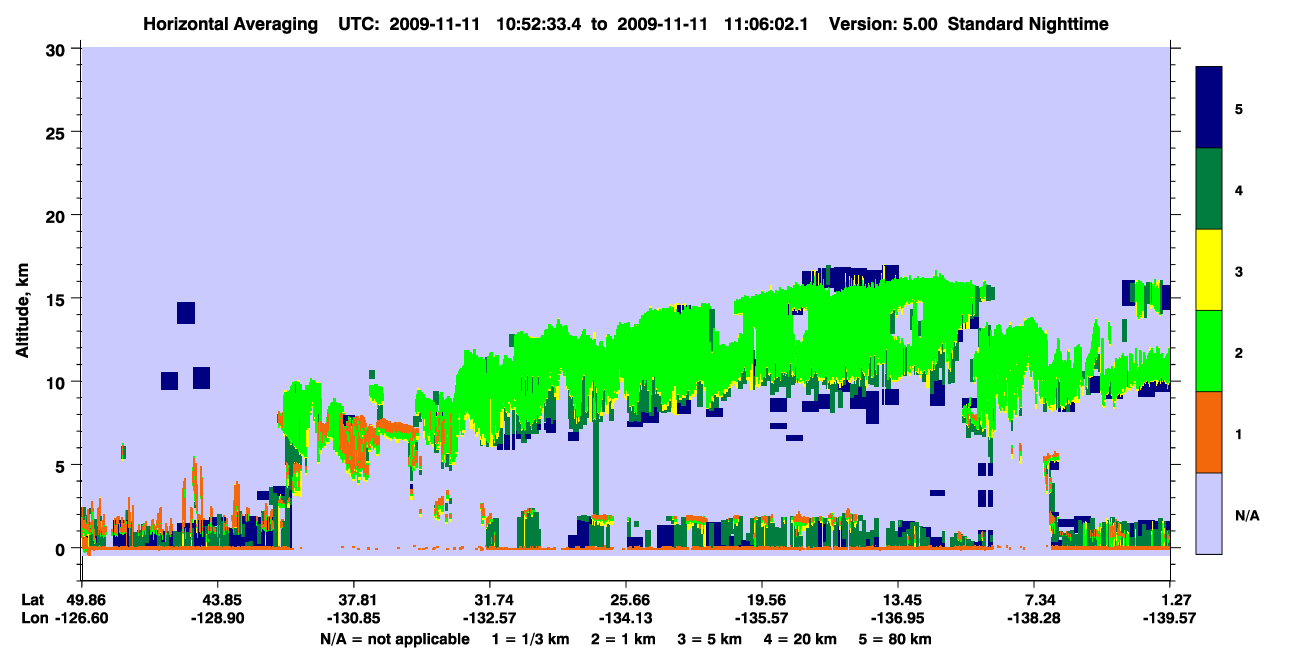Click the 15 km altitude tick label
The image size is (1300, 667).
pyautogui.click(x=58, y=299)
